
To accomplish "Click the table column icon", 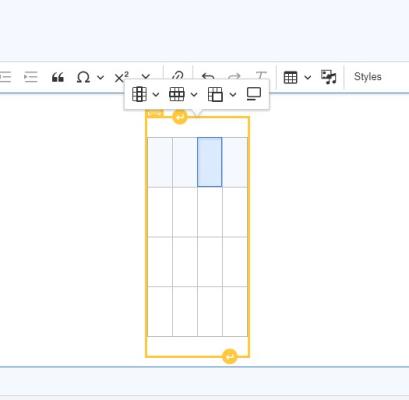I will 139,94.
